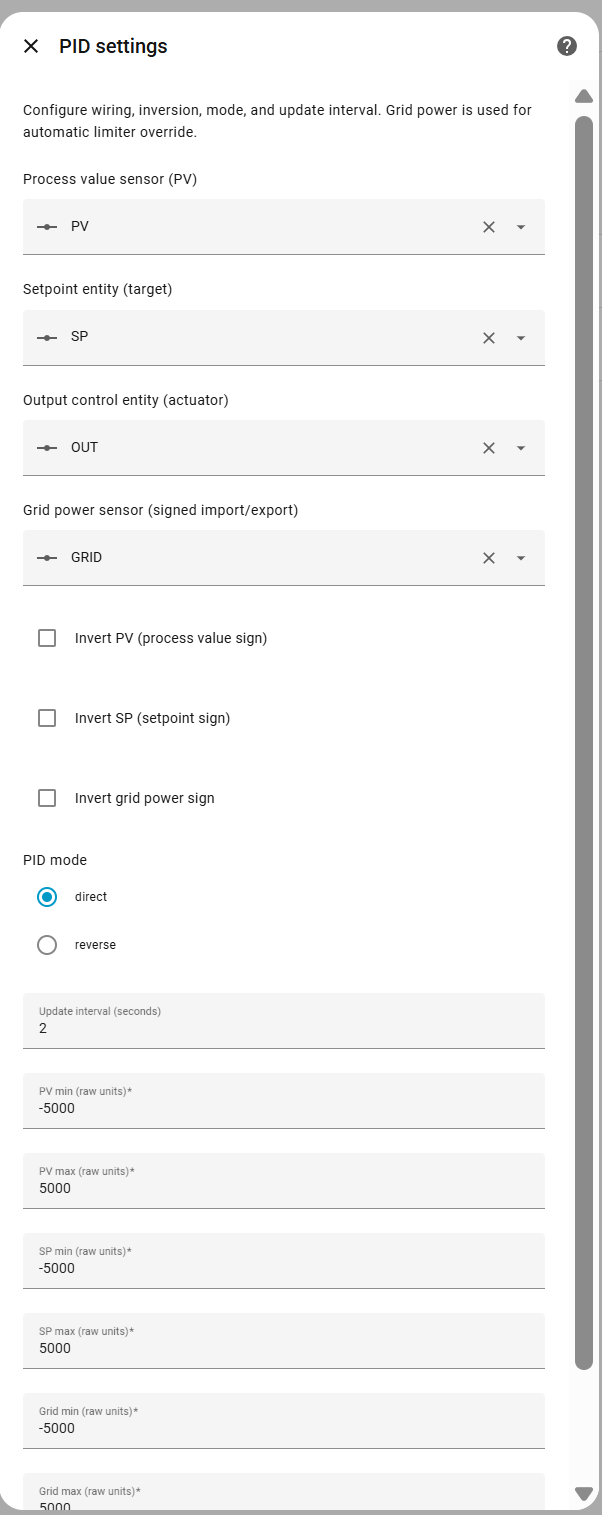Image resolution: width=602 pixels, height=1515 pixels.
Task: Clear the OUT output control entity
Action: (x=489, y=448)
